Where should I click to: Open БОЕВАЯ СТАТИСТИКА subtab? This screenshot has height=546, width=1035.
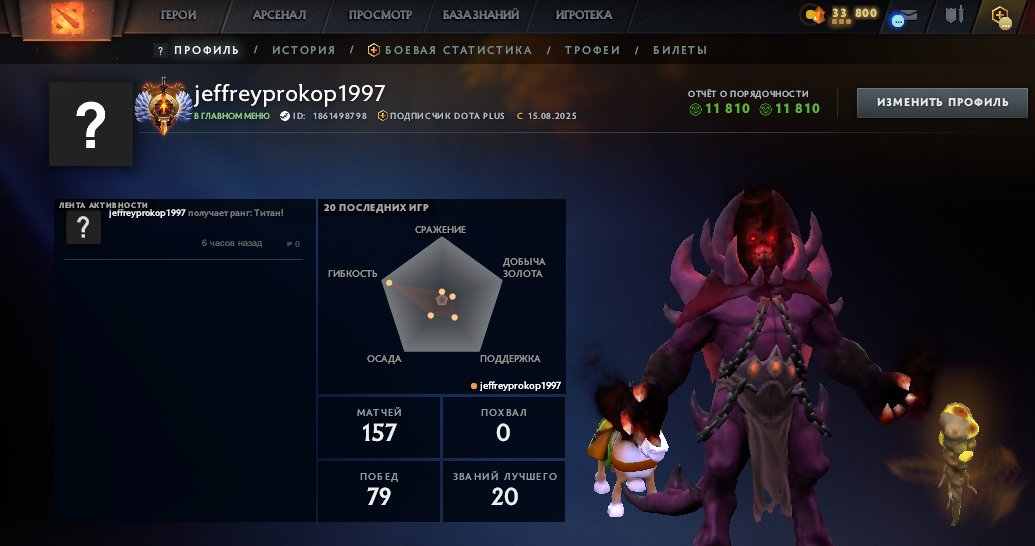450,50
